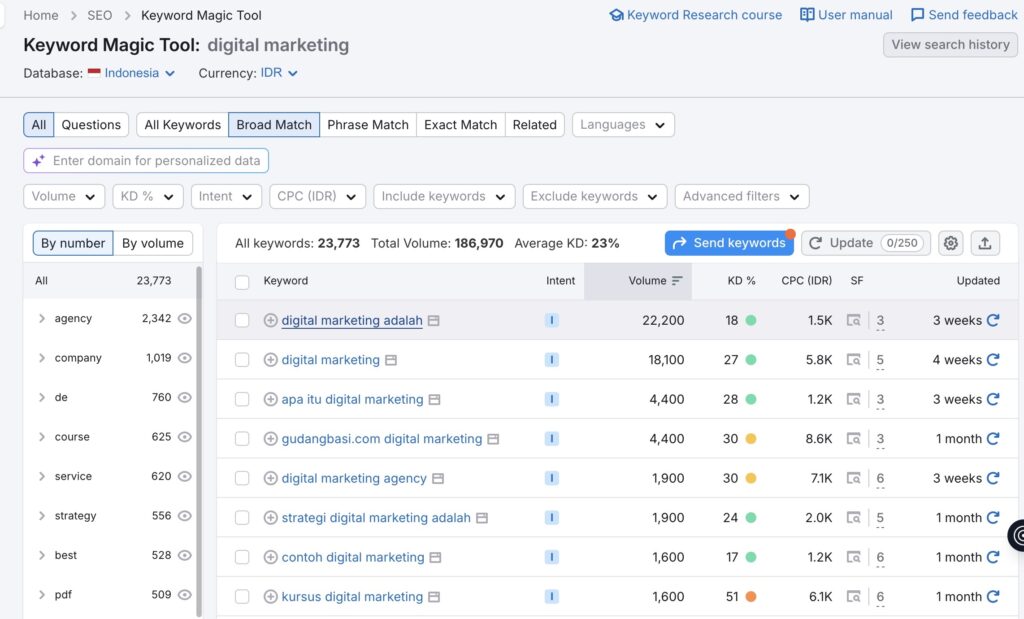
Task: View SERP features icon in 'kursus digital marketing' row
Action: point(854,597)
